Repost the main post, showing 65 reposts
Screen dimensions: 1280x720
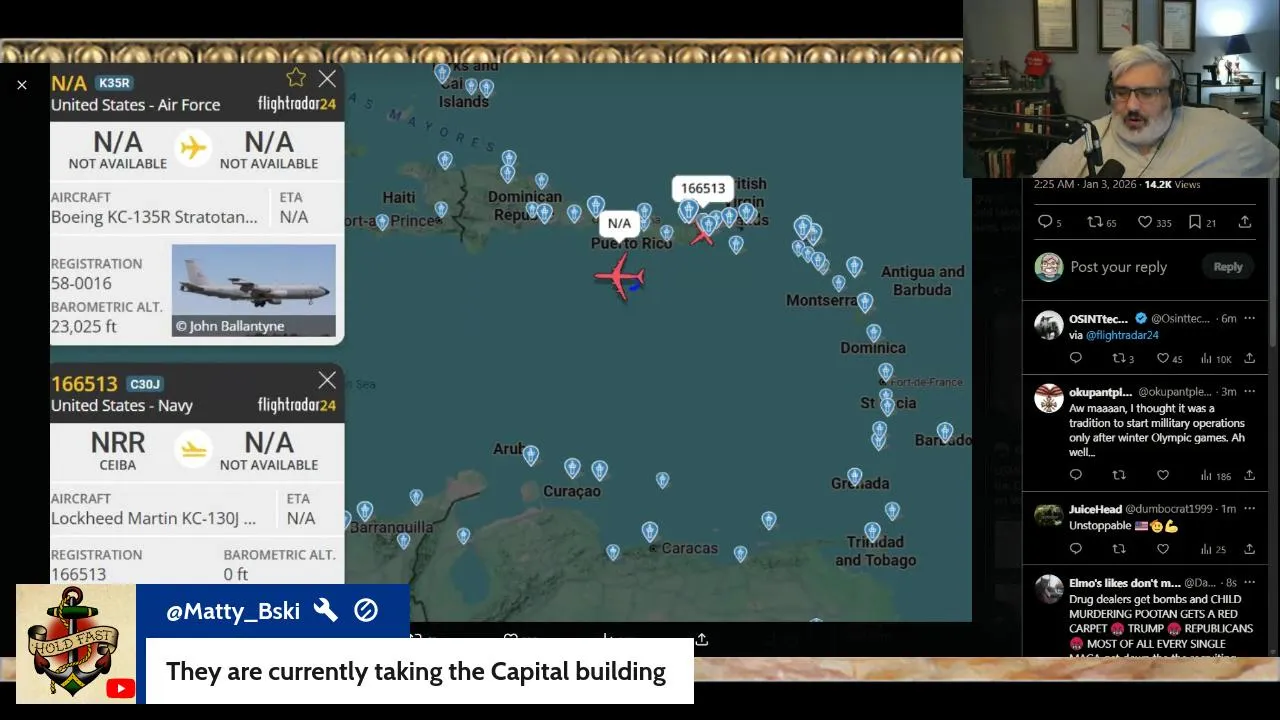[1101, 222]
